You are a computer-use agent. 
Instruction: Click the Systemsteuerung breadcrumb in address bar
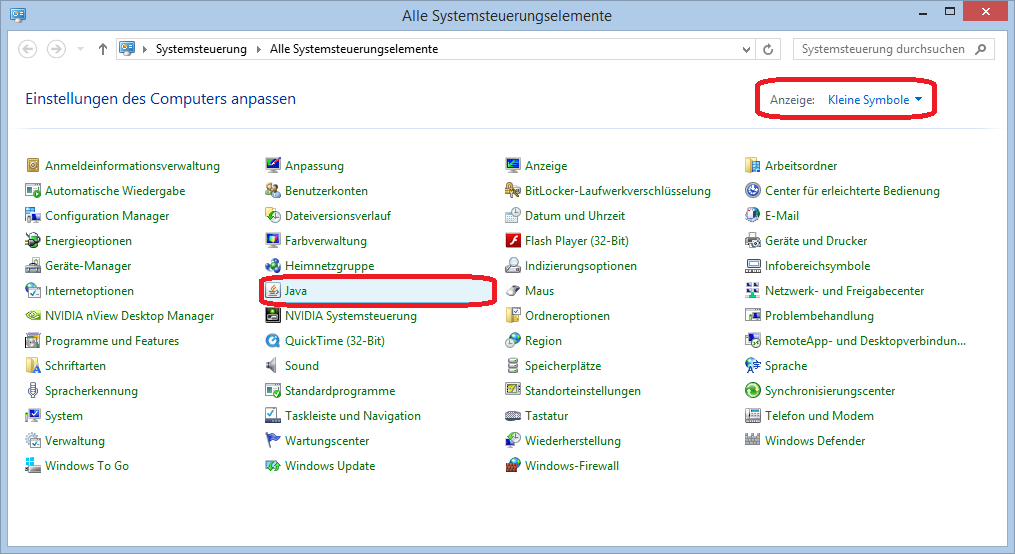[201, 49]
